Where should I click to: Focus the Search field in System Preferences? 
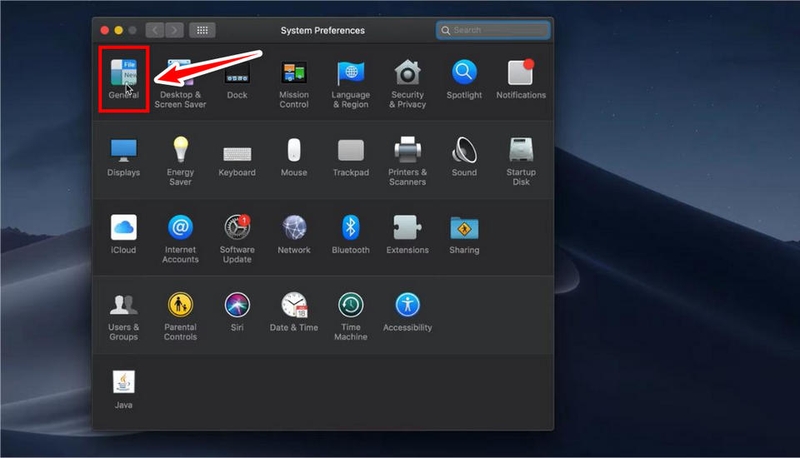click(x=493, y=30)
